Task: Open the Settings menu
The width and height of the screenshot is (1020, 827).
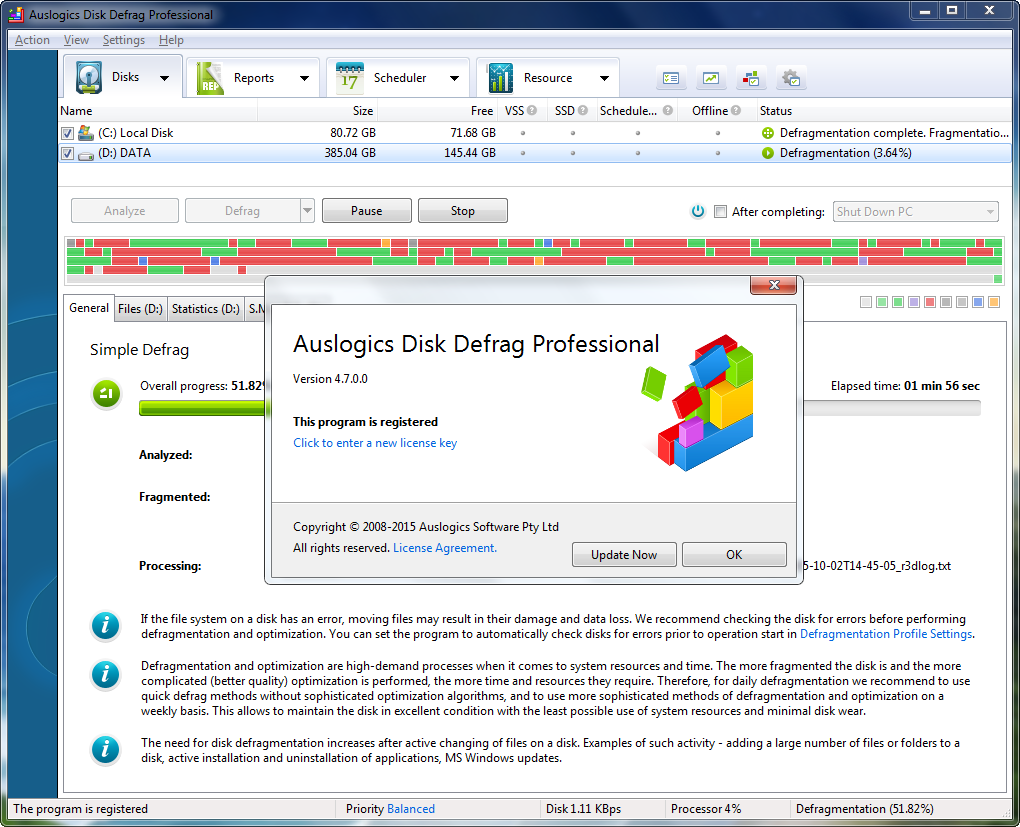Action: coord(124,40)
